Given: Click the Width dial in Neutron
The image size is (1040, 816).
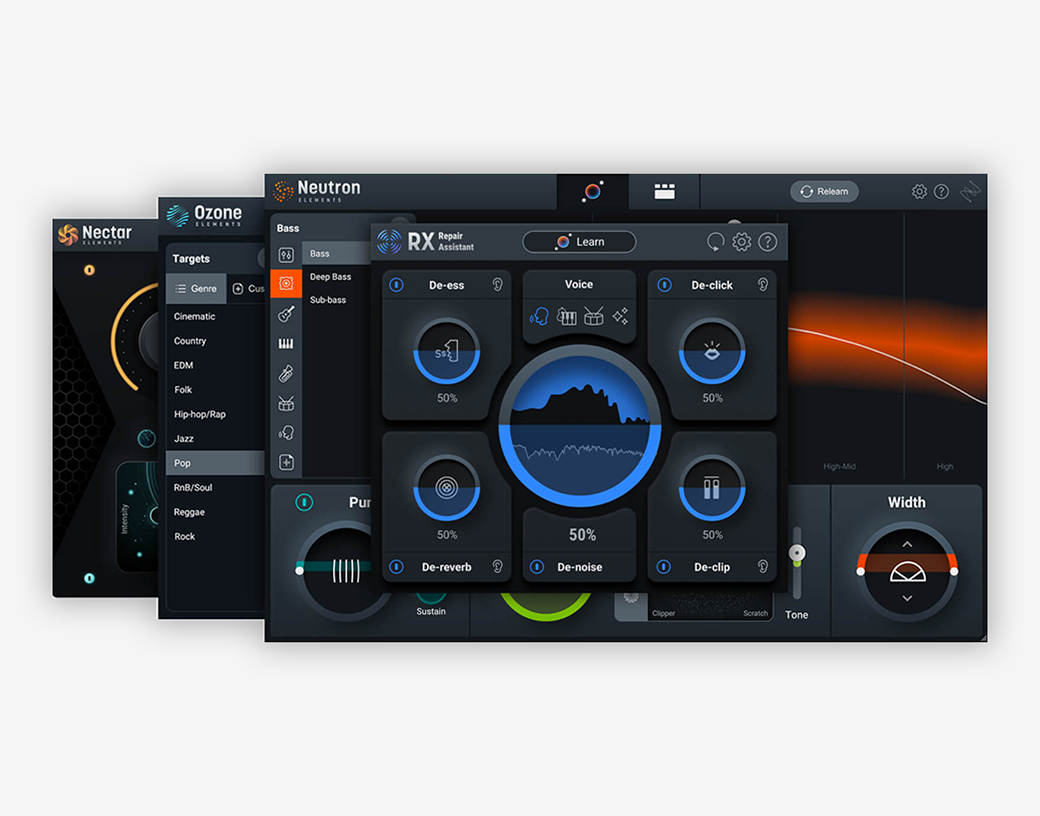Looking at the screenshot, I should point(907,571).
